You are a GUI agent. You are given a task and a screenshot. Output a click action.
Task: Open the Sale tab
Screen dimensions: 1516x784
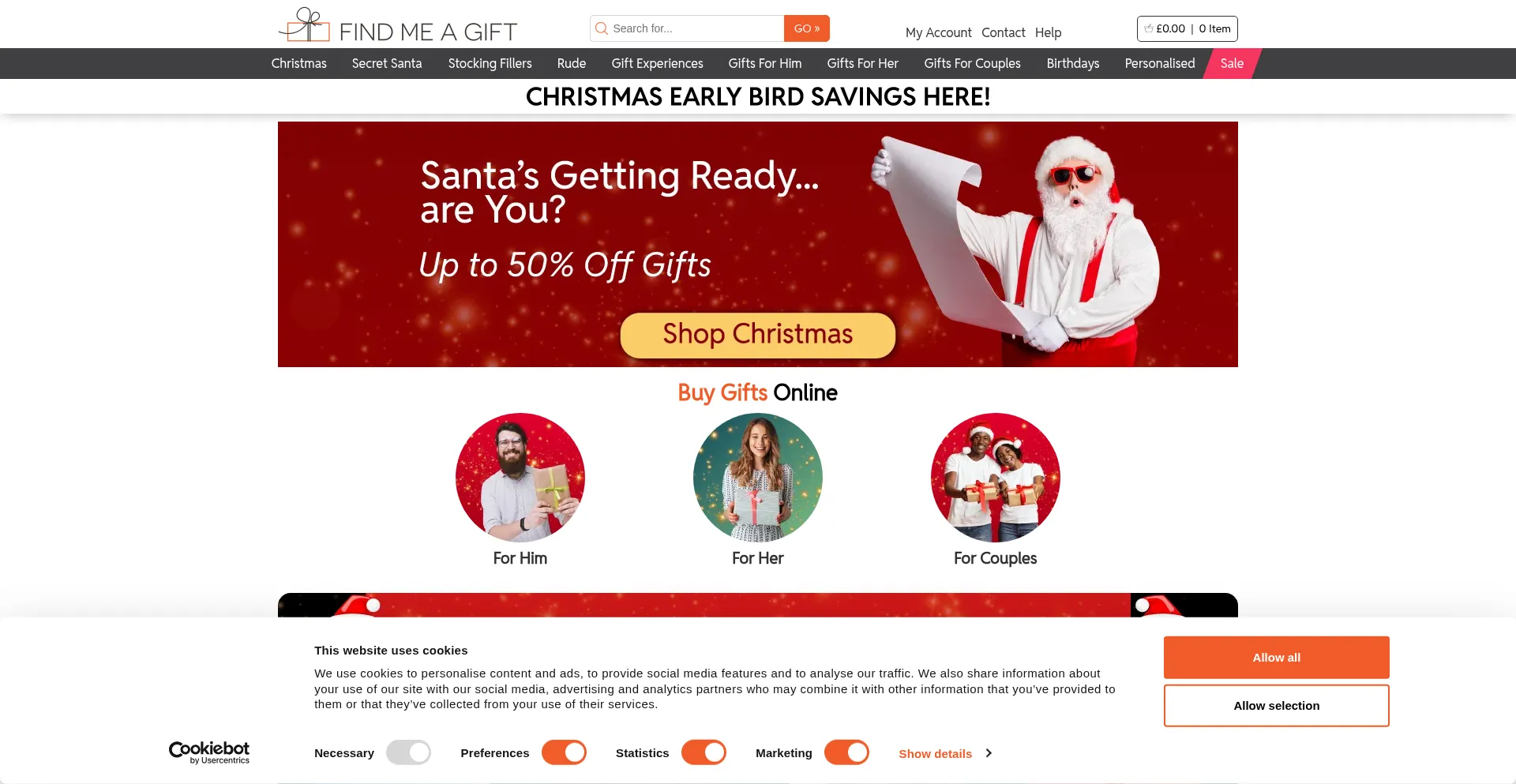1232,63
